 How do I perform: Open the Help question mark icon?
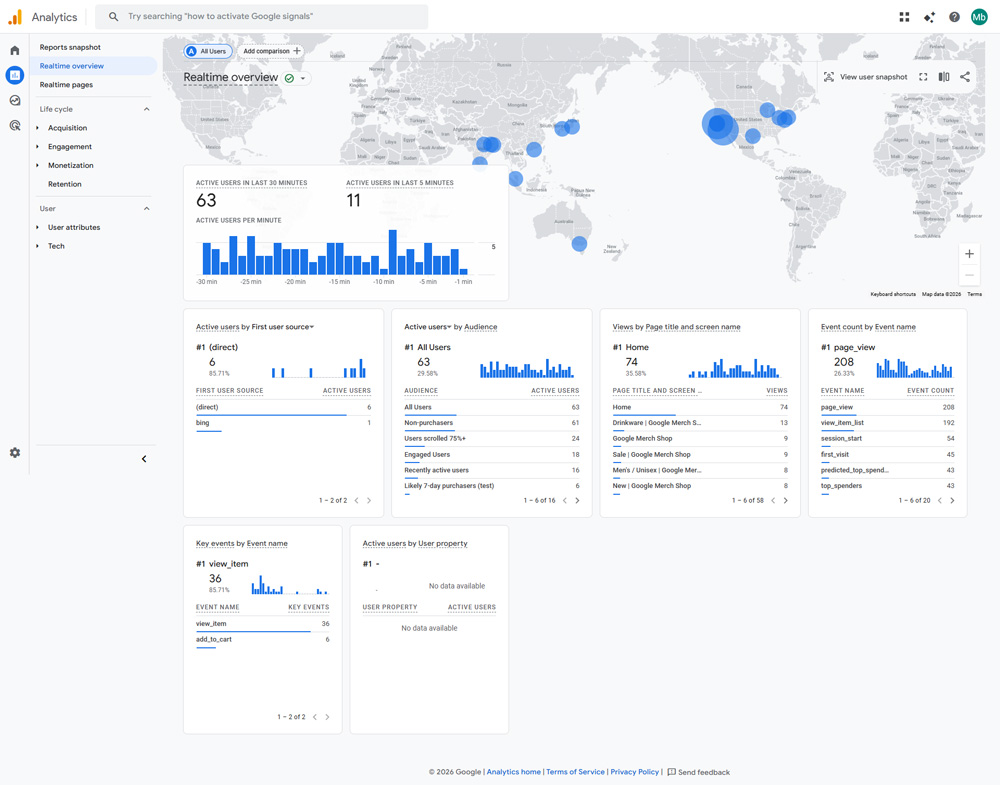pos(954,17)
